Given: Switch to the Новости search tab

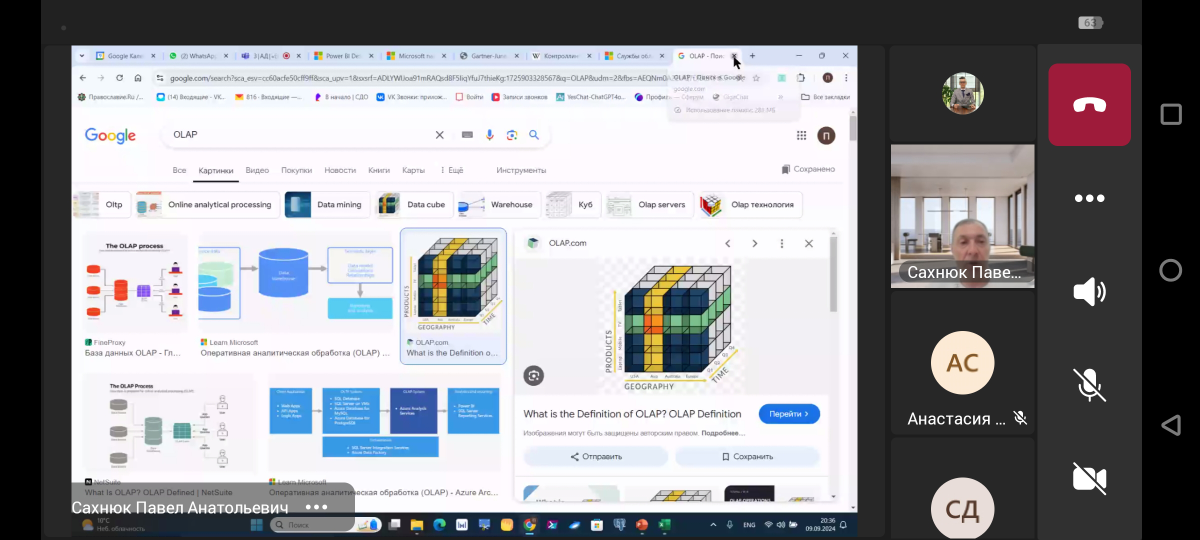Looking at the screenshot, I should pos(340,170).
